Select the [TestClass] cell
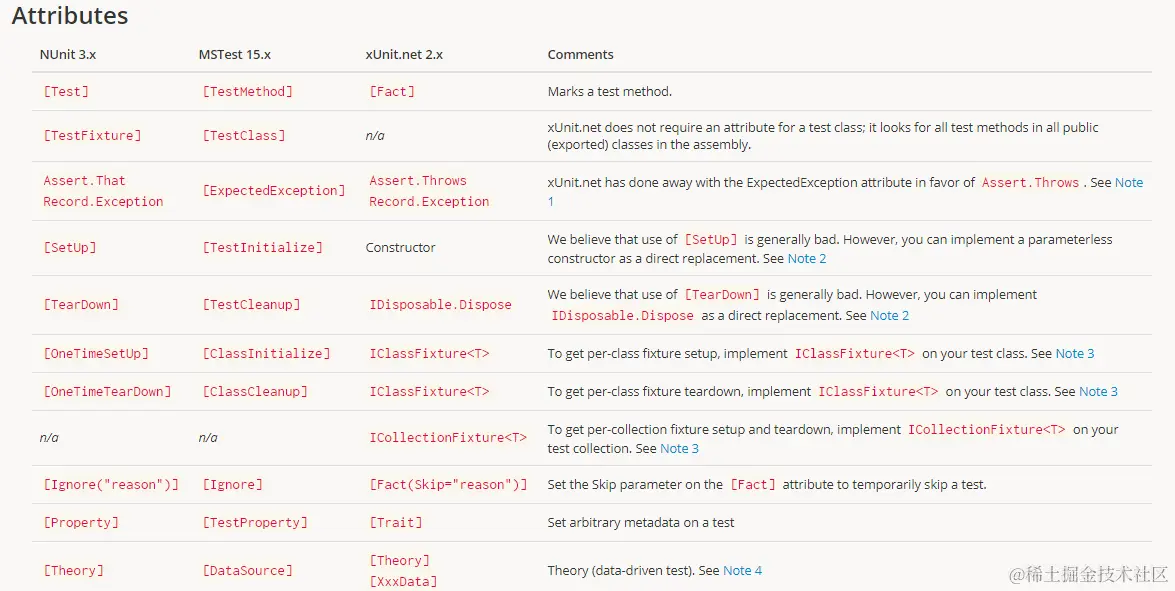The image size is (1175, 591). pos(244,136)
